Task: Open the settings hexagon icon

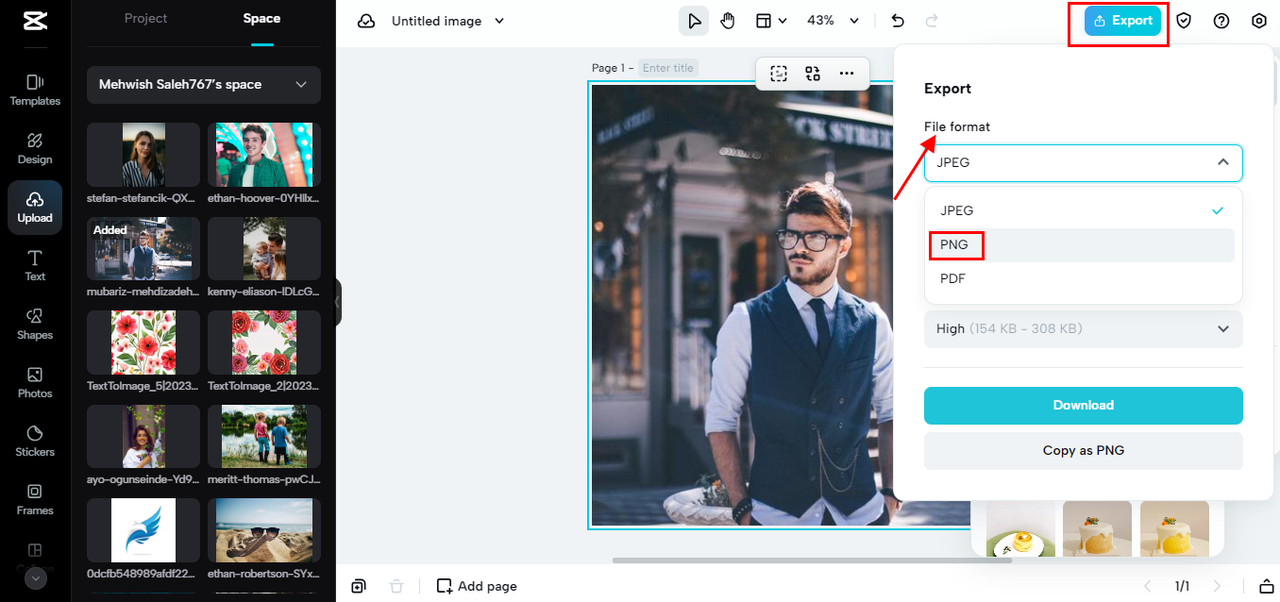Action: [1259, 21]
